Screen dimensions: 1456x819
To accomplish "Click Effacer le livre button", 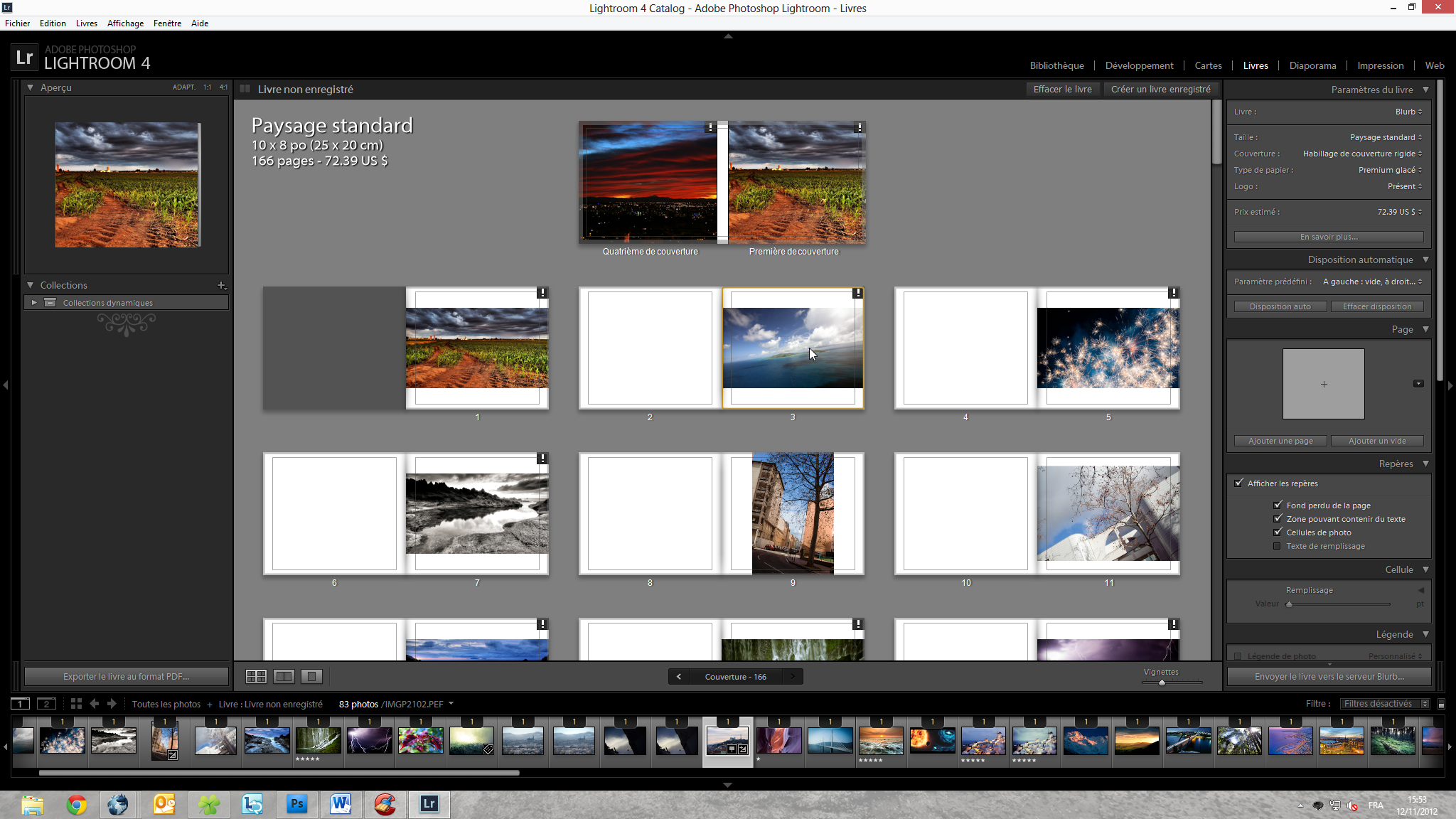I will (x=1062, y=89).
